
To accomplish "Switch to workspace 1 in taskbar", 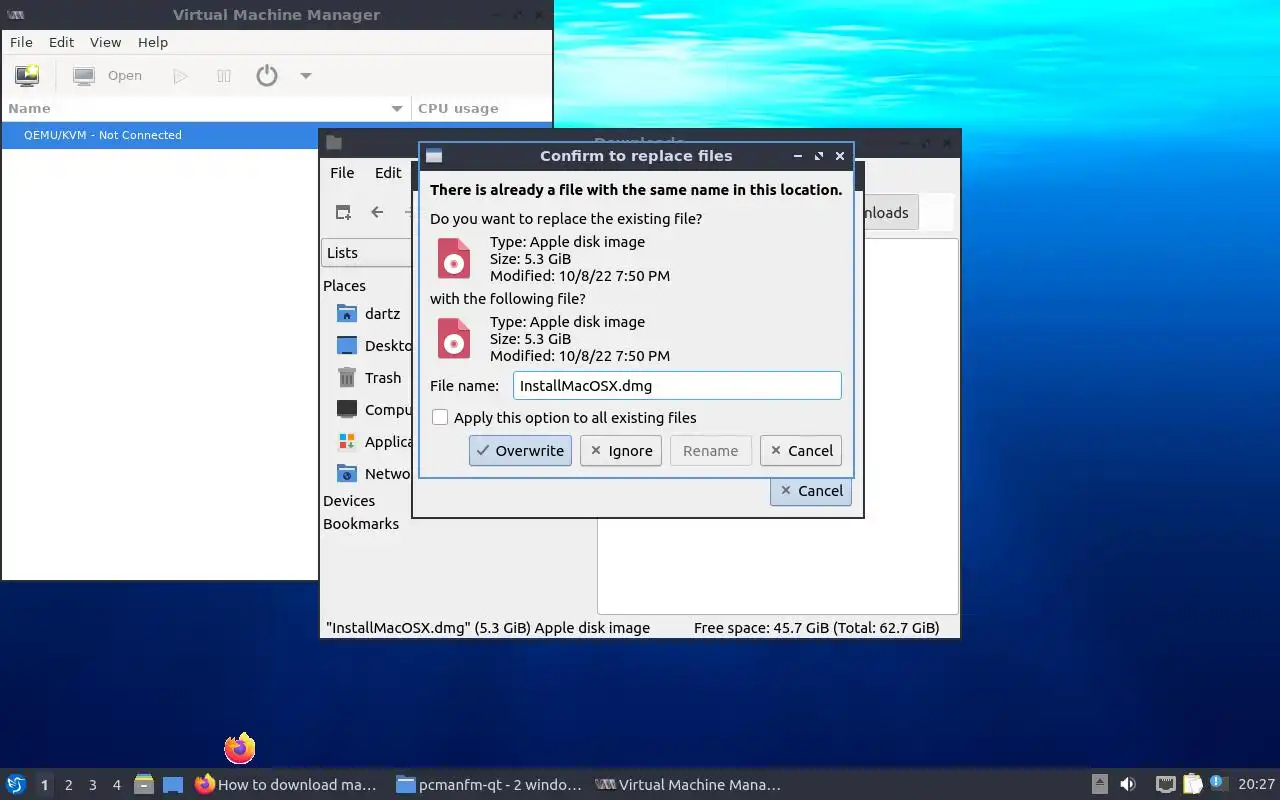I will click(x=44, y=785).
